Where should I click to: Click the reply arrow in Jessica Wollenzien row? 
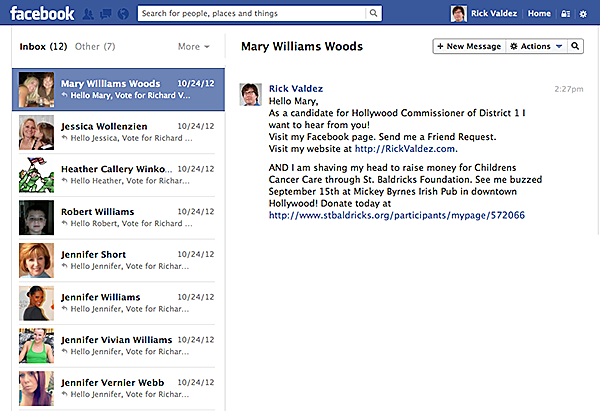click(x=65, y=138)
